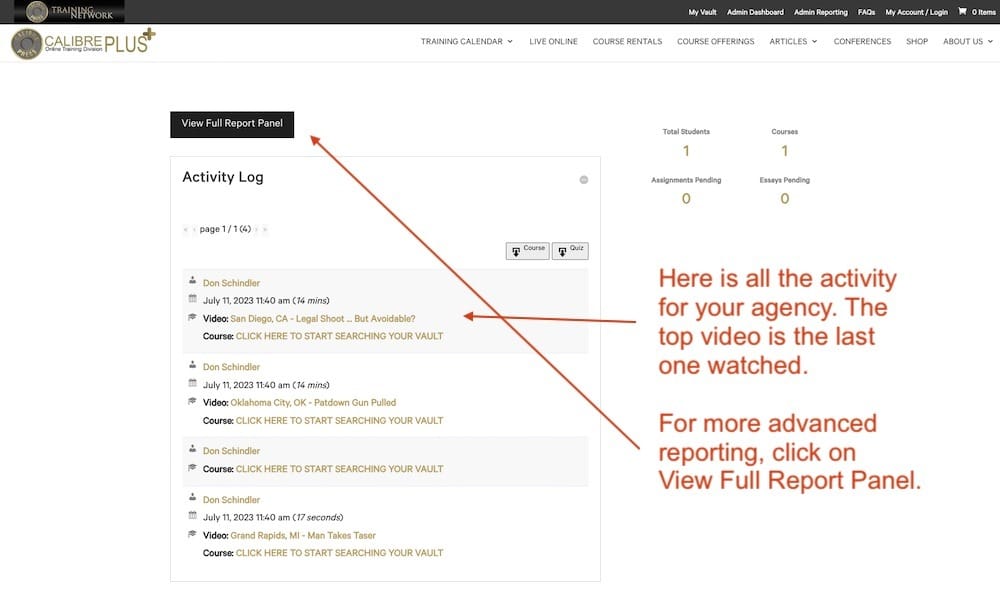Open Admin Dashboard link
The height and width of the screenshot is (591, 1000).
pos(755,12)
